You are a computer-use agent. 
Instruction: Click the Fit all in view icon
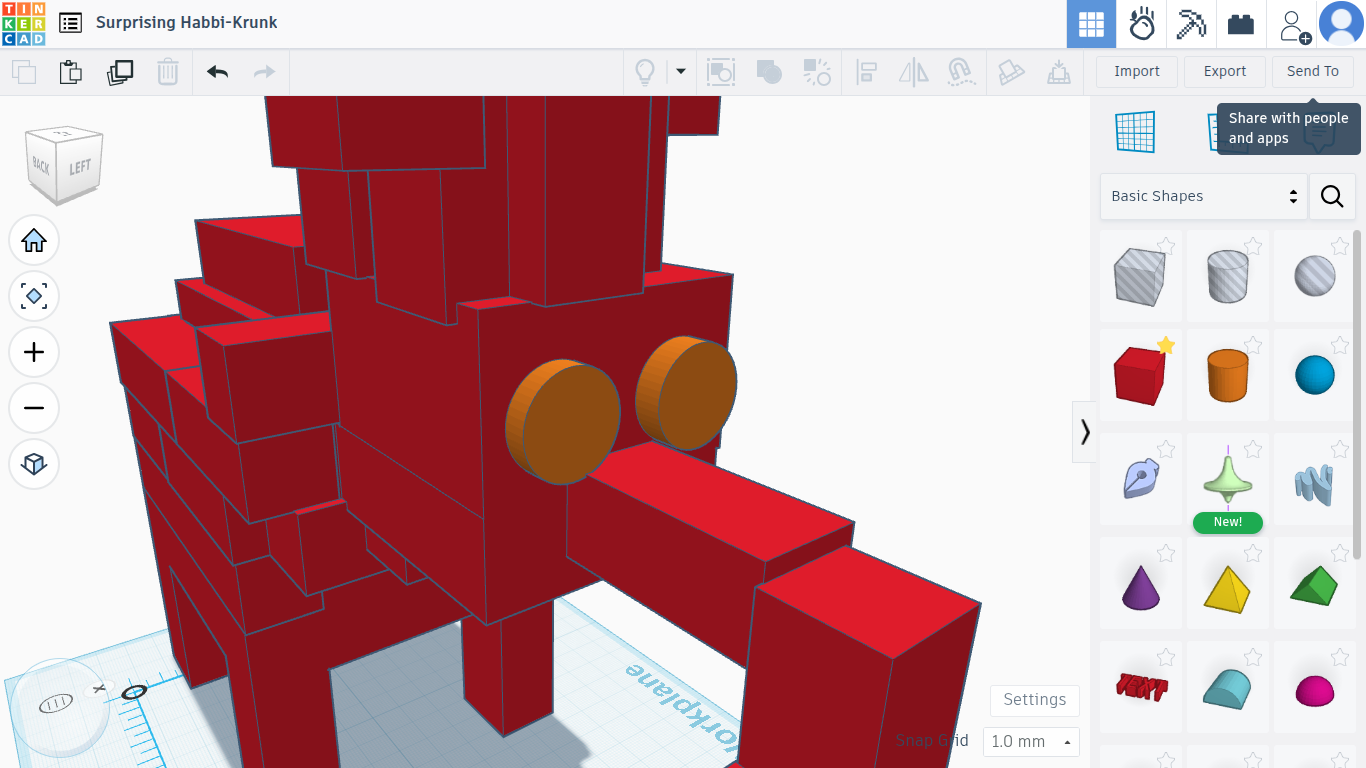click(34, 297)
